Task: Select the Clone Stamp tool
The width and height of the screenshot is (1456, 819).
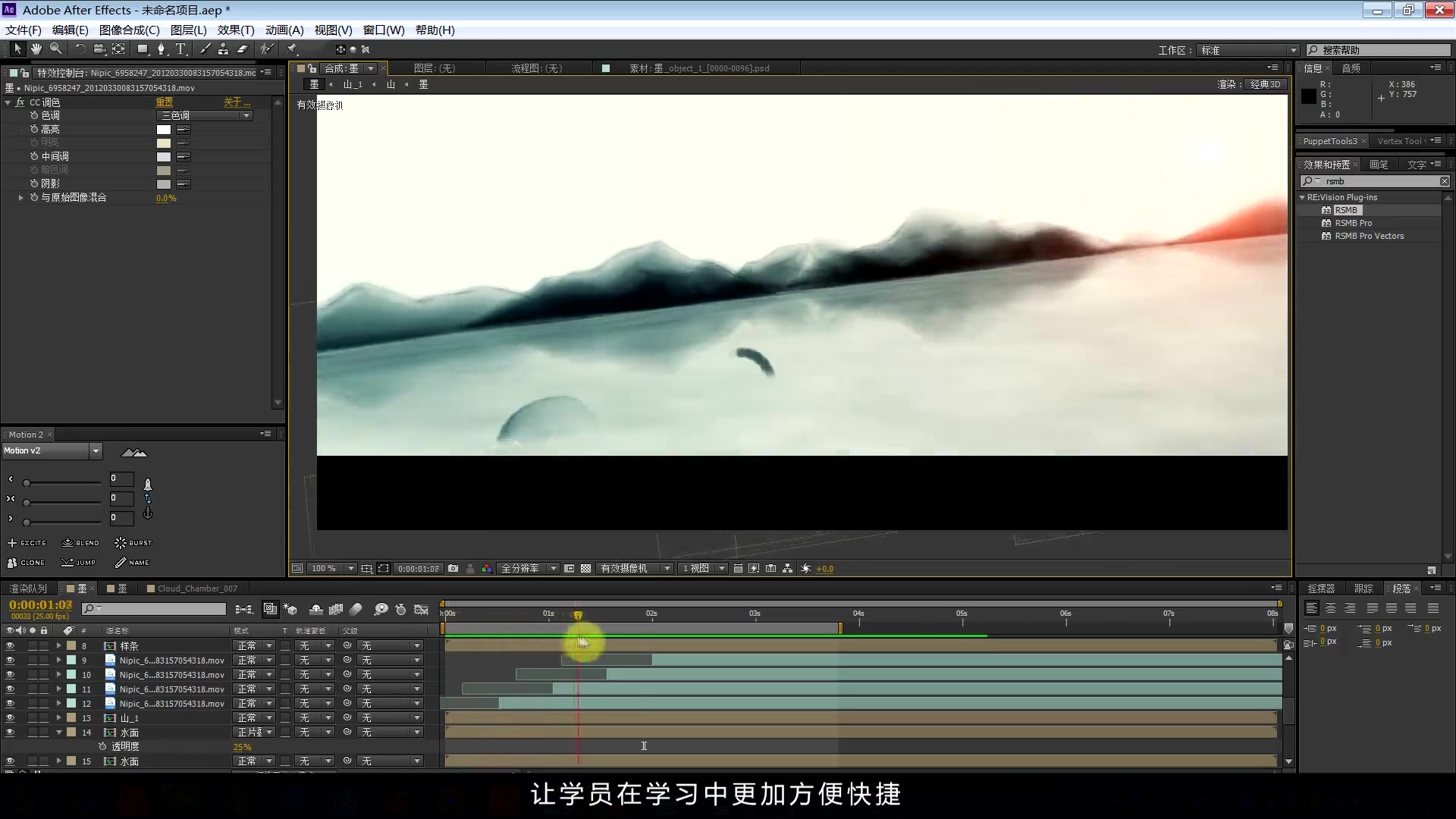Action: [x=224, y=49]
